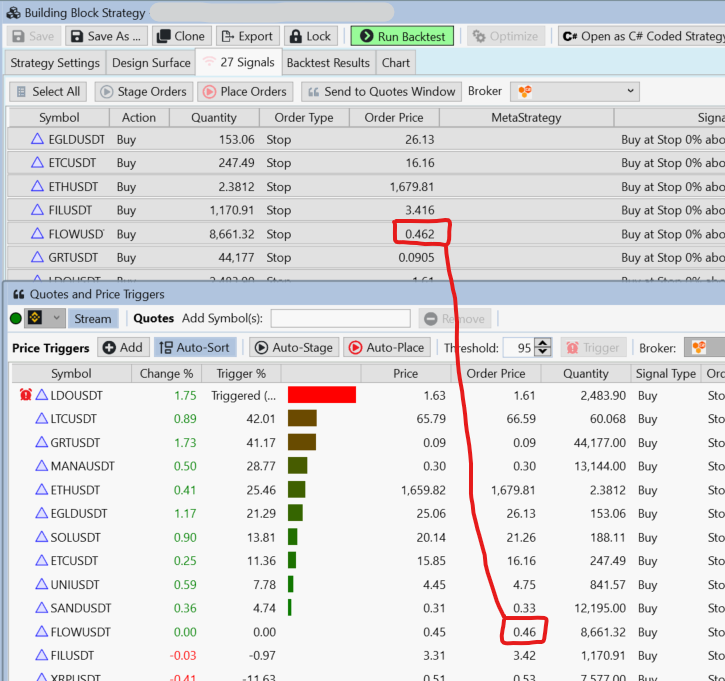The height and width of the screenshot is (681, 725).
Task: Click the Threshold spinner arrows
Action: (x=543, y=348)
